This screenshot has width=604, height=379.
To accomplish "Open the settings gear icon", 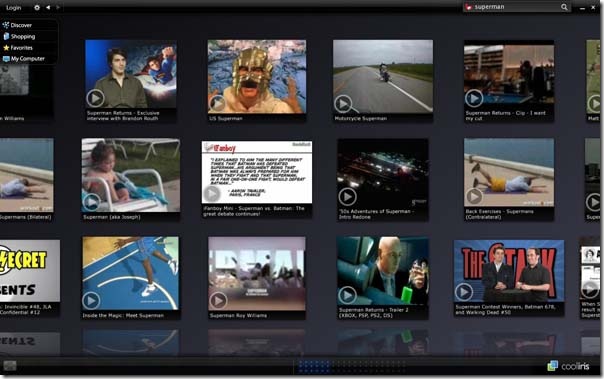I will point(37,7).
